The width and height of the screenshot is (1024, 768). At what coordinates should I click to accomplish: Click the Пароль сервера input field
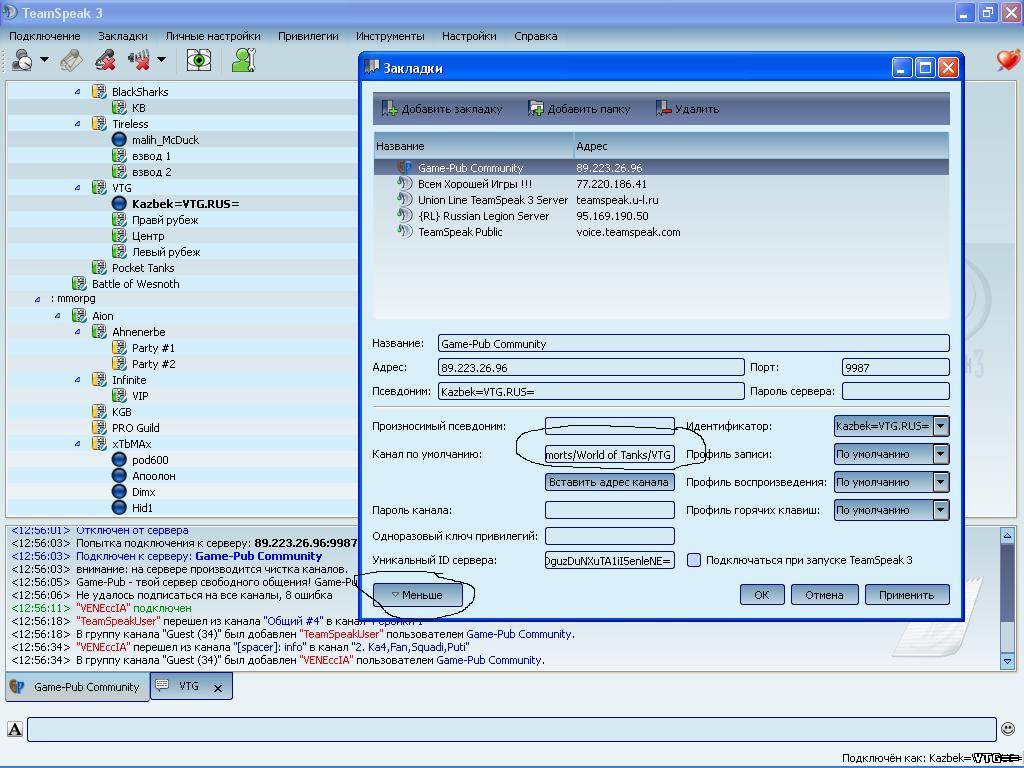[895, 391]
